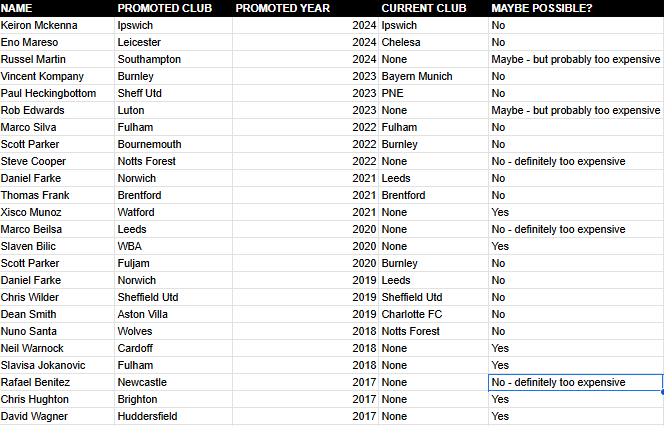Screen dimensions: 664x426
Task: Select the NAME column header cell
Action: tap(57, 8)
